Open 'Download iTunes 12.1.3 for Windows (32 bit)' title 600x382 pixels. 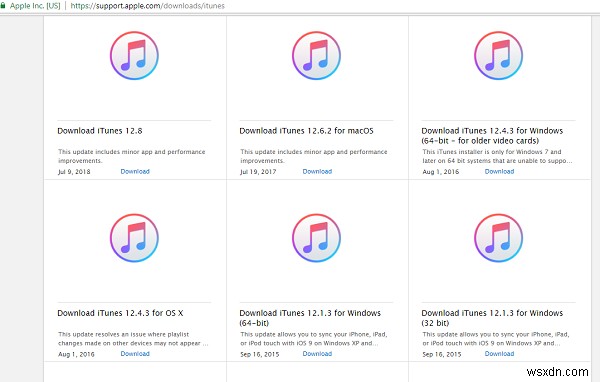click(492, 318)
